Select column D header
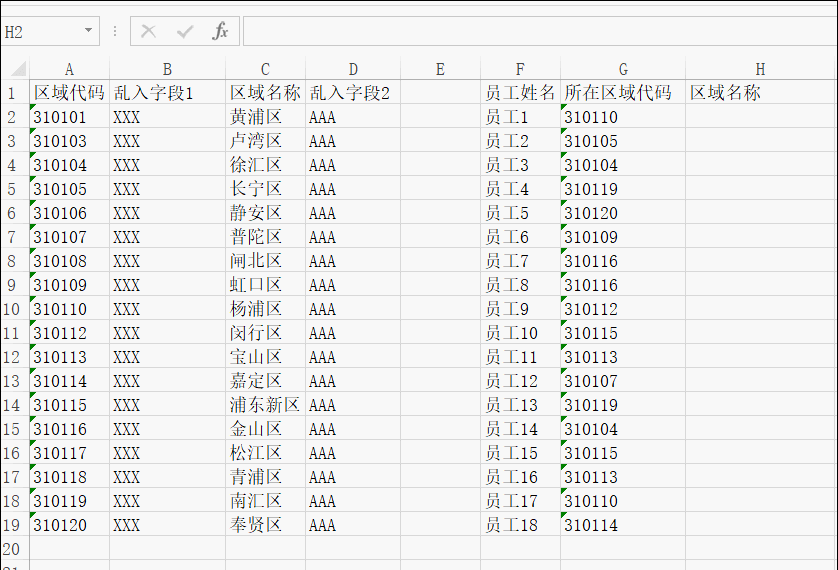The height and width of the screenshot is (570, 838). [x=353, y=69]
